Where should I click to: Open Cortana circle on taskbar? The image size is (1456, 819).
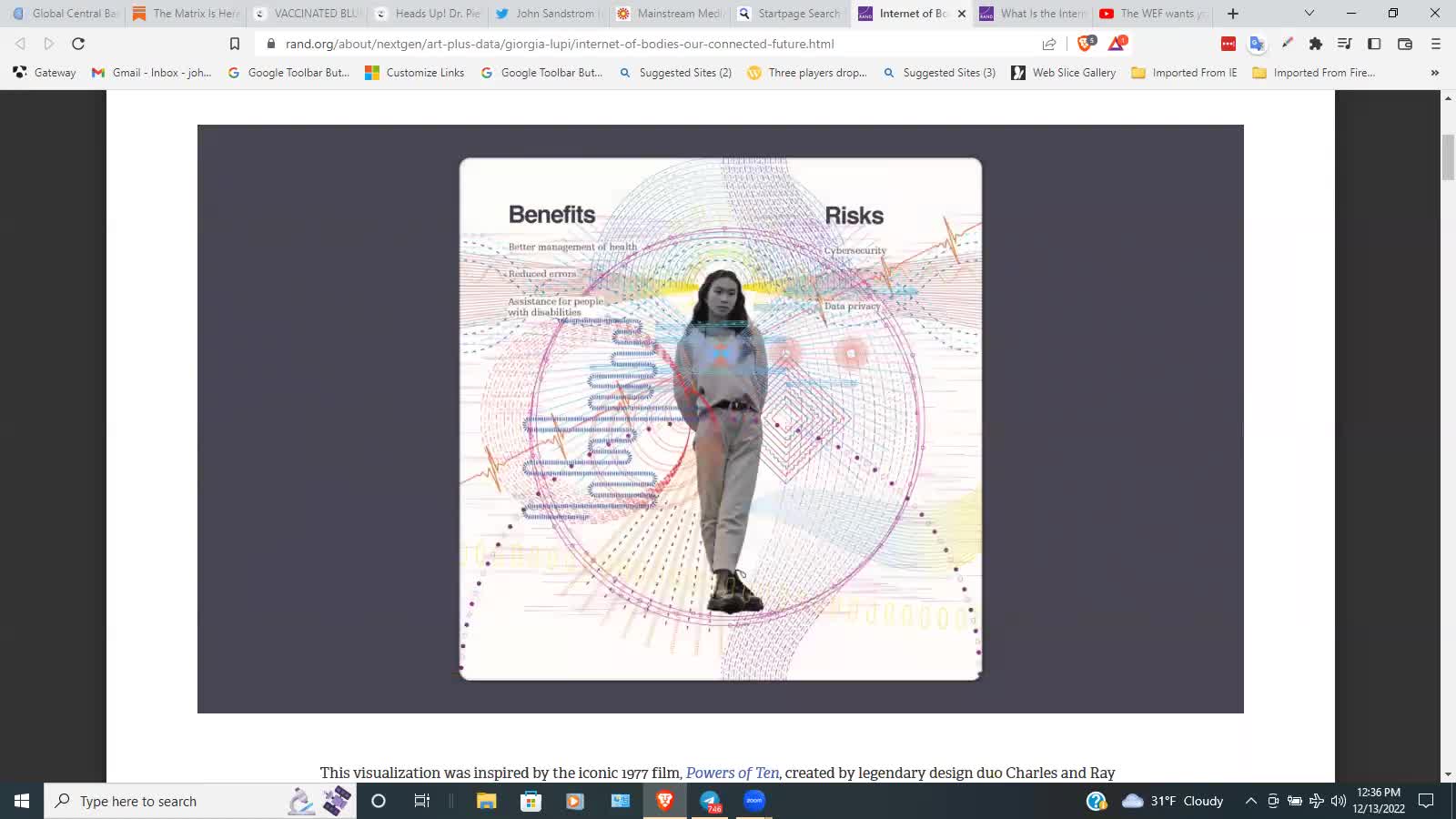click(x=379, y=801)
